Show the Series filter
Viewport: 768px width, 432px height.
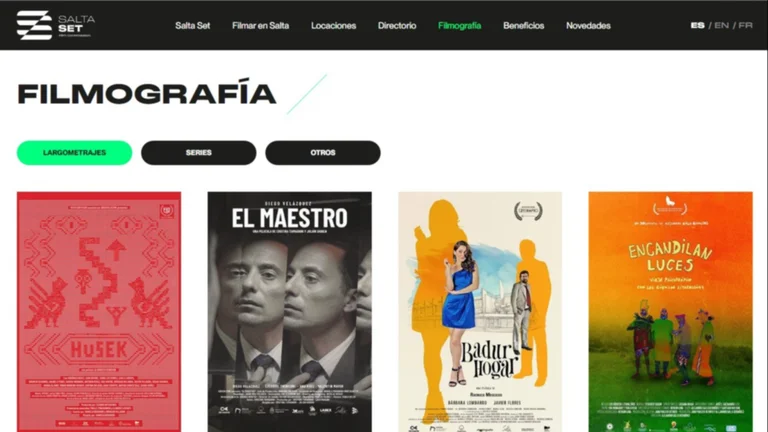click(x=198, y=153)
